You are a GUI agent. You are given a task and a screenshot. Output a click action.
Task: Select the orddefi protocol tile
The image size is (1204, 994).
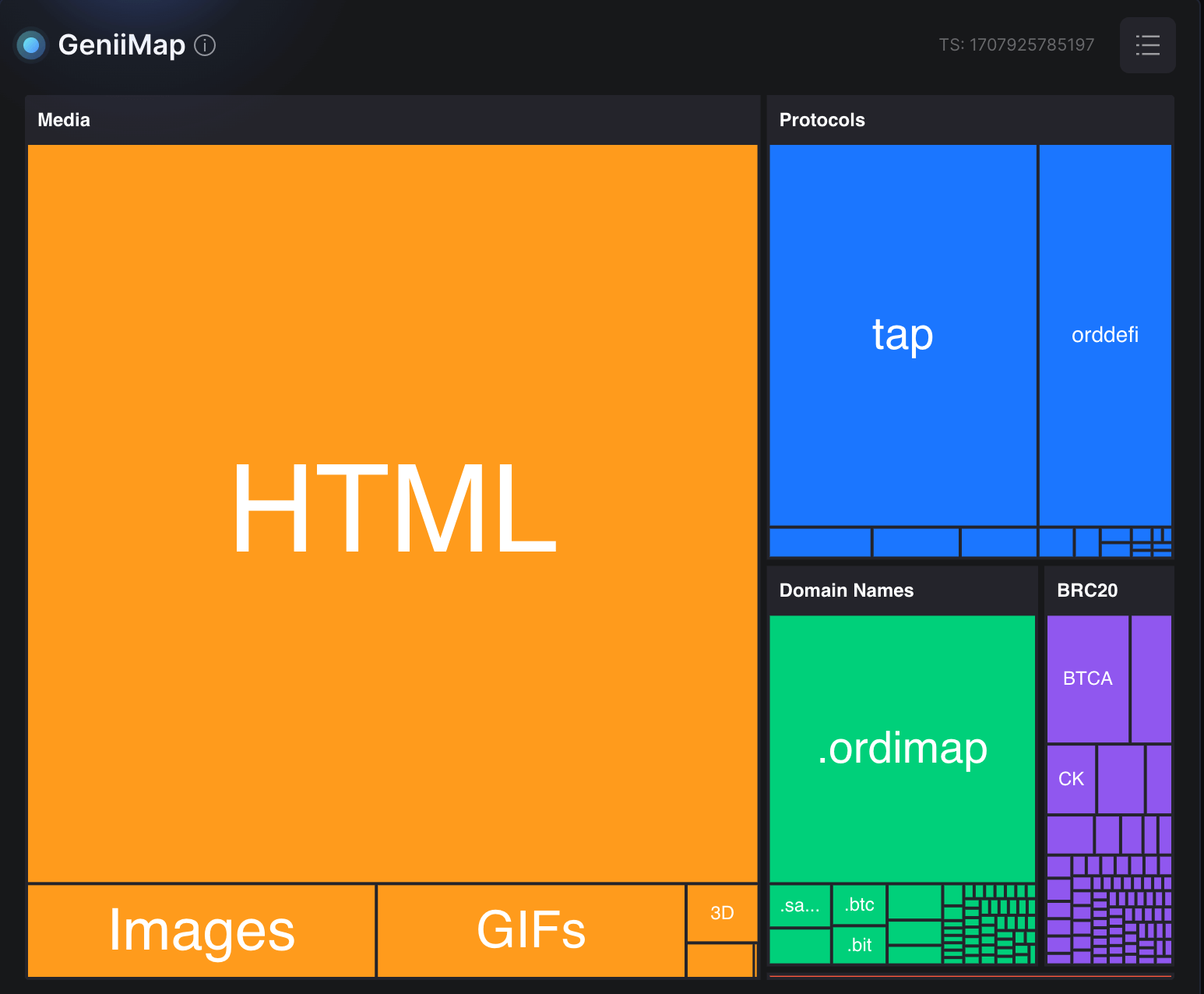1104,335
